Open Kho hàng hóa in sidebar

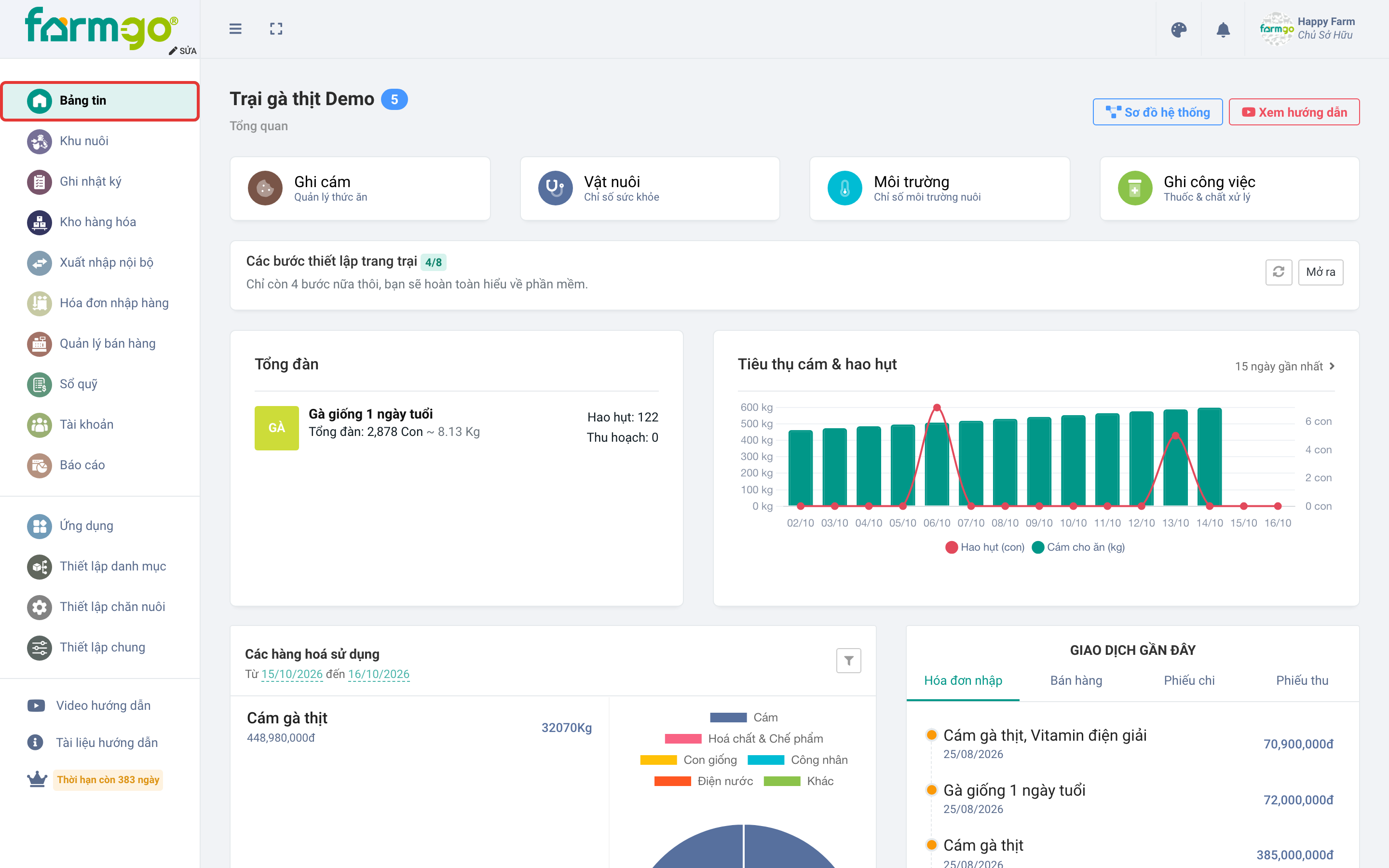coord(100,222)
